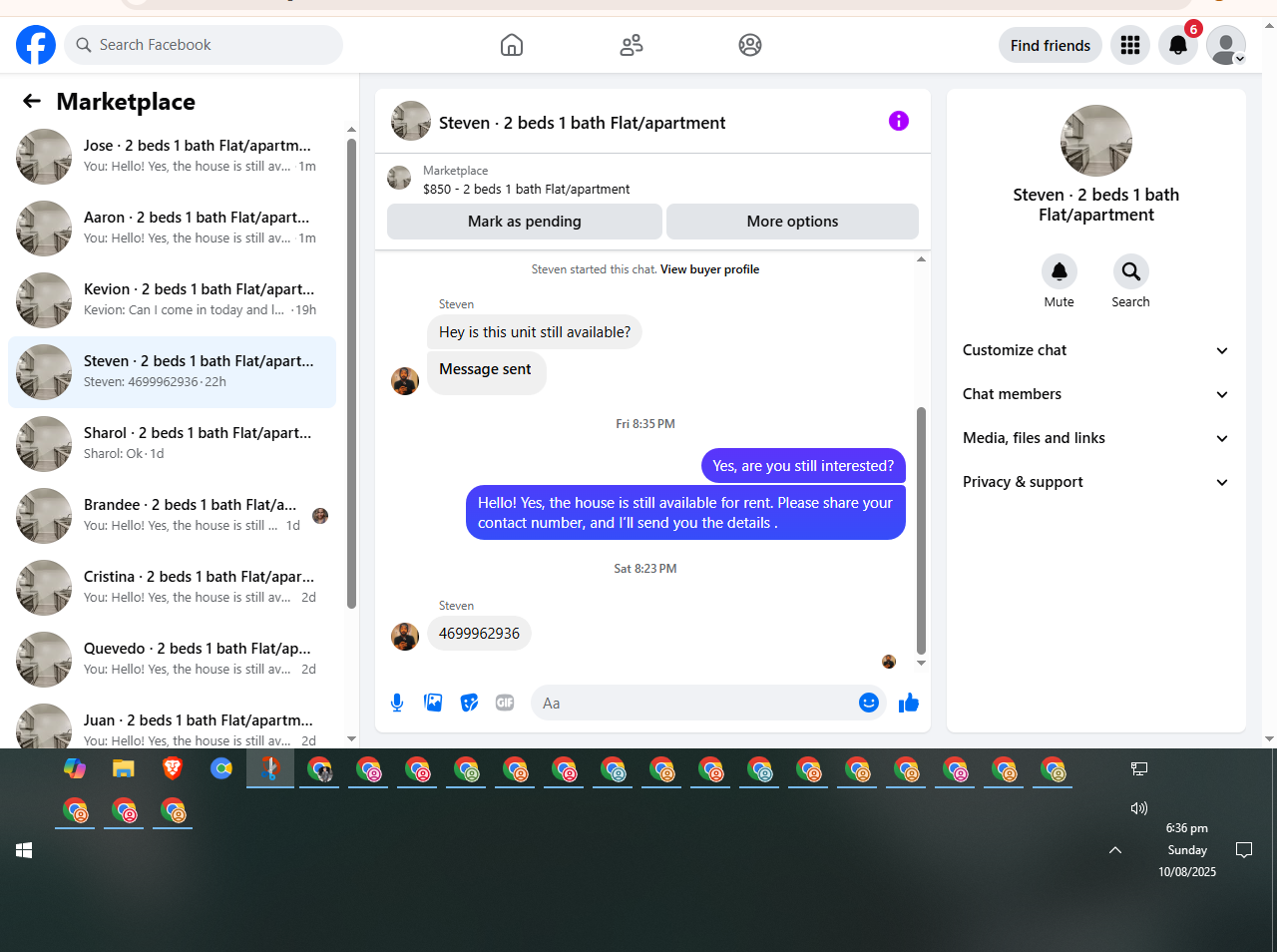Open More options for the listing
This screenshot has width=1277, height=952.
792,222
